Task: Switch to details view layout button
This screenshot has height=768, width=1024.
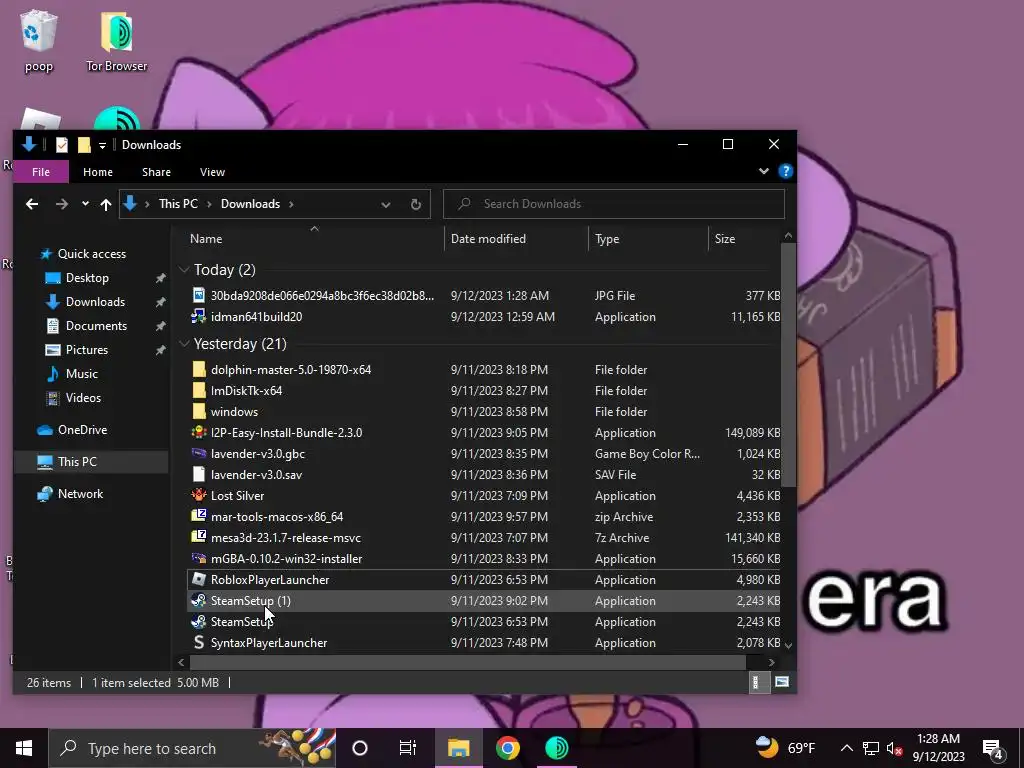Action: tap(757, 682)
